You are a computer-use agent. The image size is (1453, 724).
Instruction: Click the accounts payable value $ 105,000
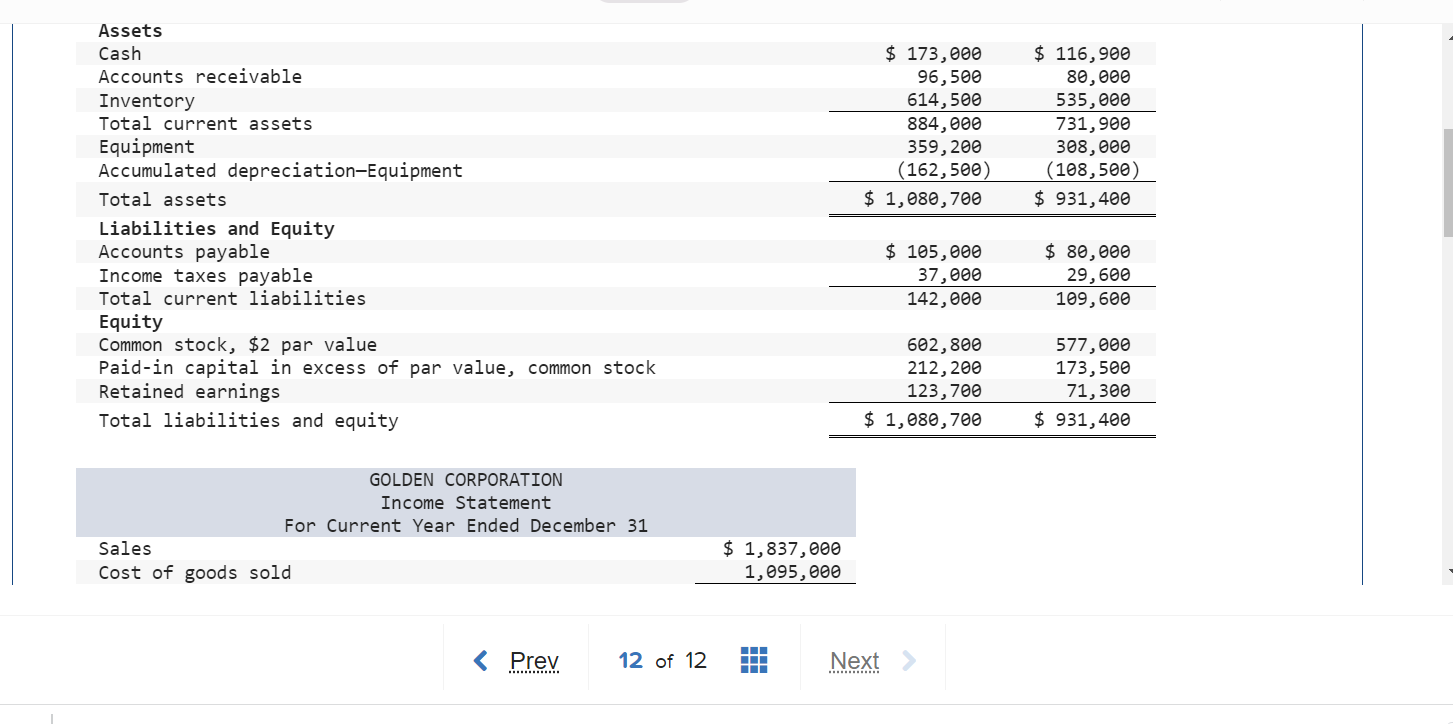tap(934, 252)
